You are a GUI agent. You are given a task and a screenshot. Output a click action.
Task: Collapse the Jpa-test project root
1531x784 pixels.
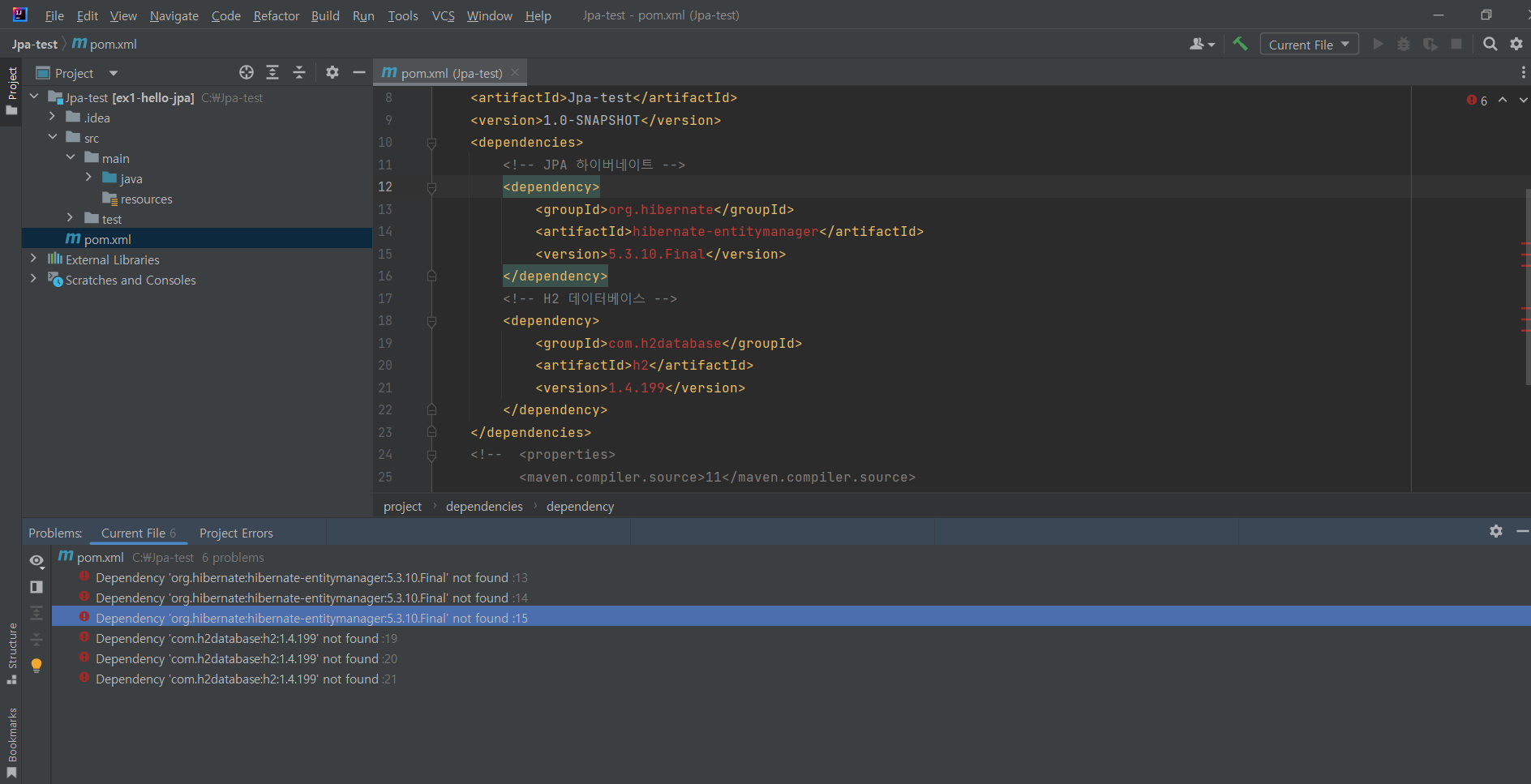point(34,96)
